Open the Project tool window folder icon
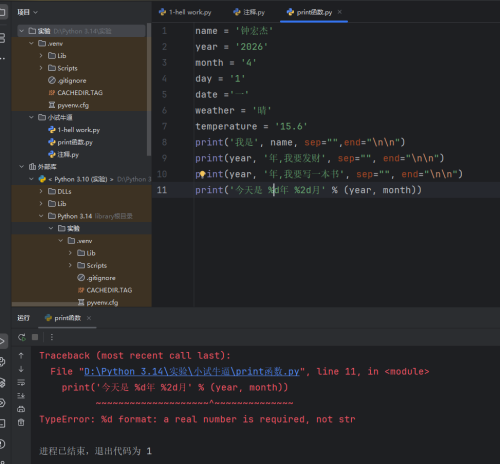The height and width of the screenshot is (464, 500). click(x=3, y=13)
